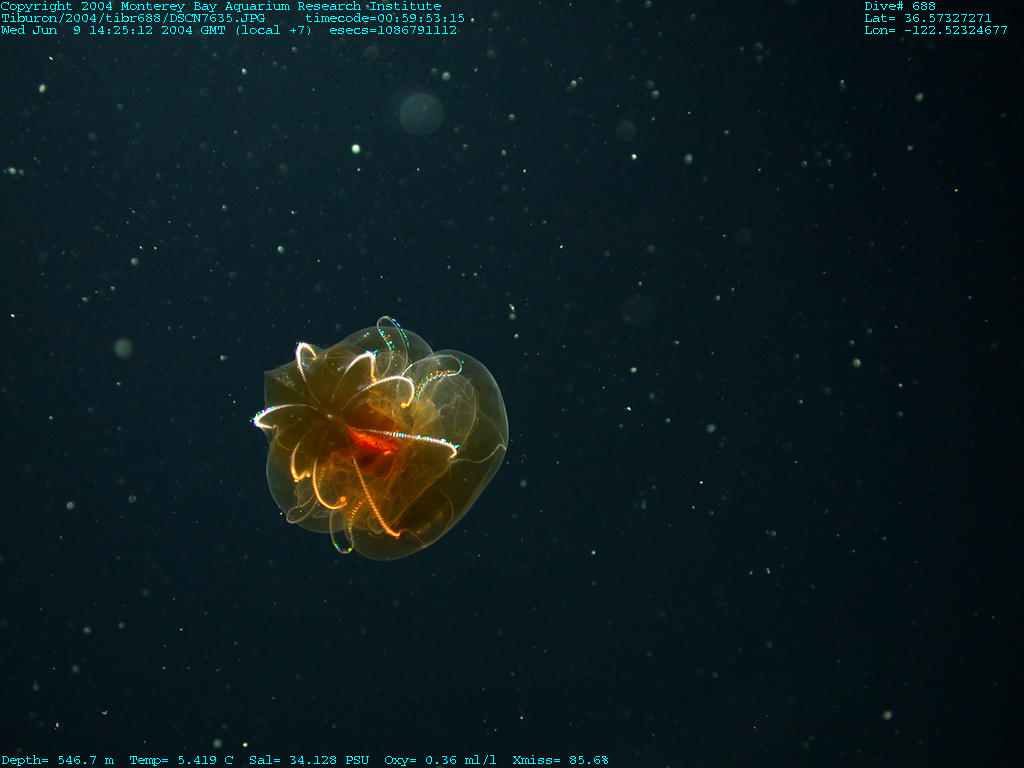The image size is (1024, 768).
Task: Click the orange comb jelly in the center
Action: 381,438
